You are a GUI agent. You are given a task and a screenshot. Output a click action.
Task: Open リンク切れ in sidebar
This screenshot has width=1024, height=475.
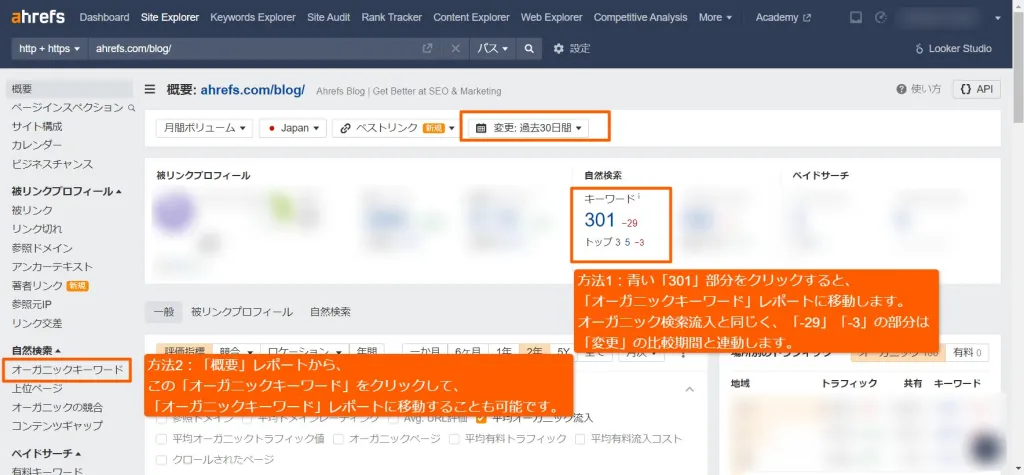pos(37,229)
